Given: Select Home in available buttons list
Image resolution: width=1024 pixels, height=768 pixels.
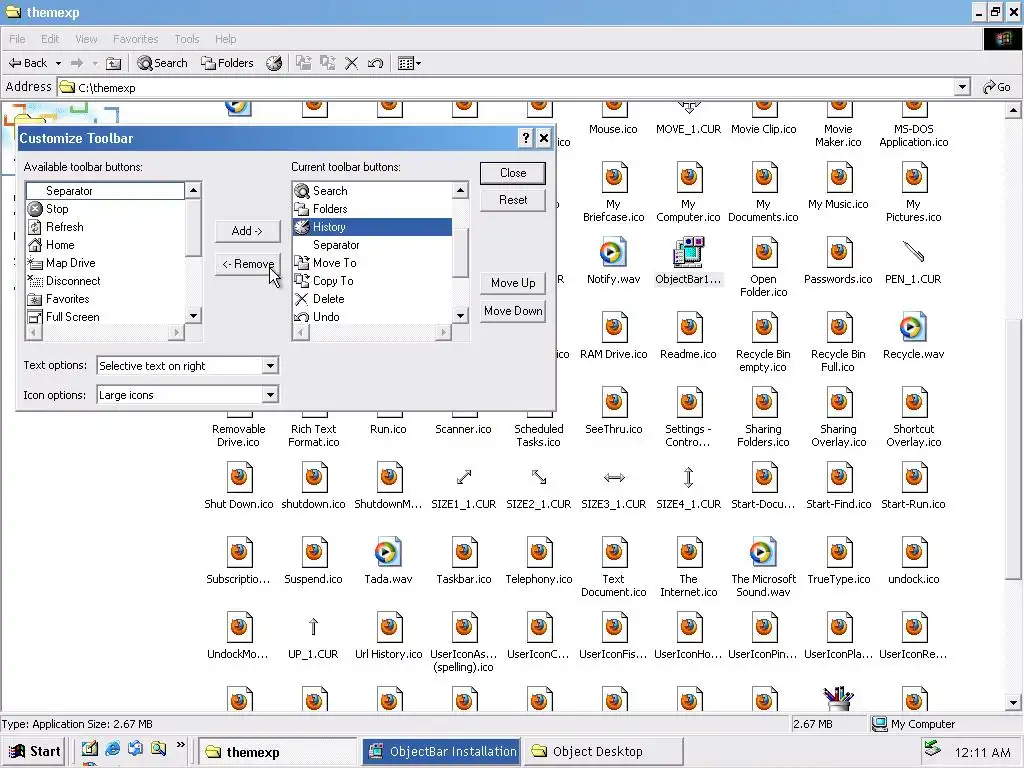Looking at the screenshot, I should [x=106, y=245].
